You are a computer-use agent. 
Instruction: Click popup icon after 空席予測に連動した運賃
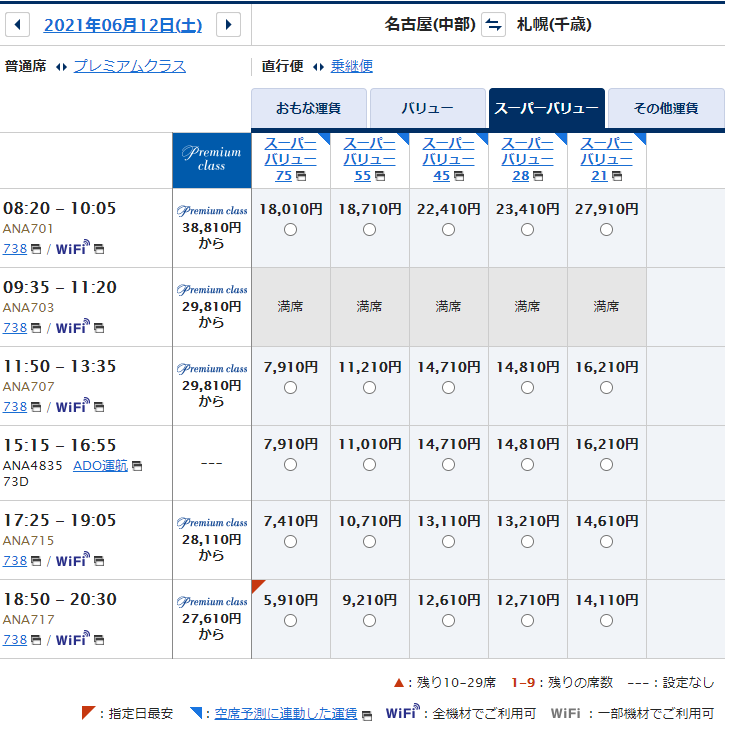[367, 715]
